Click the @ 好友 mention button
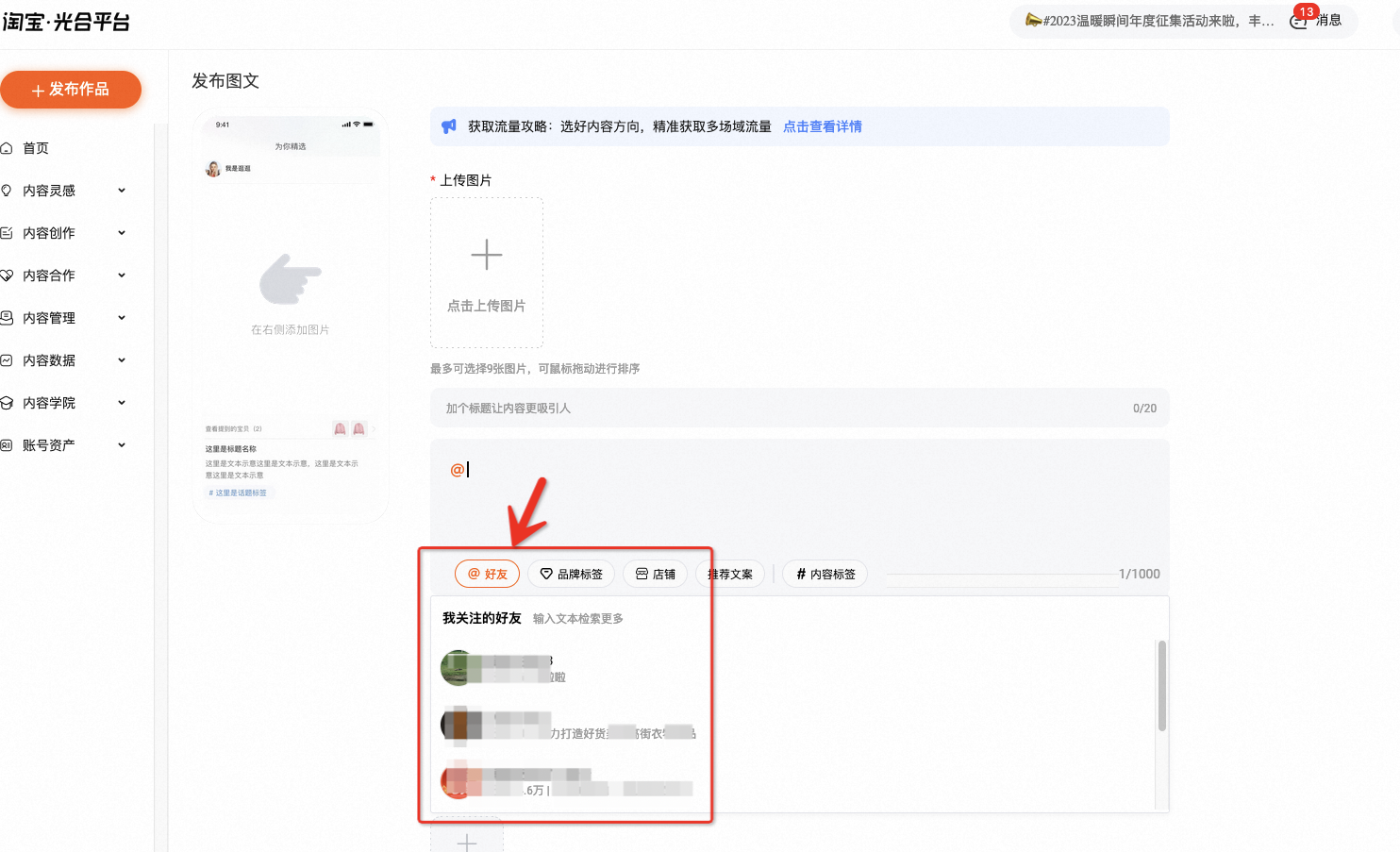 487,574
